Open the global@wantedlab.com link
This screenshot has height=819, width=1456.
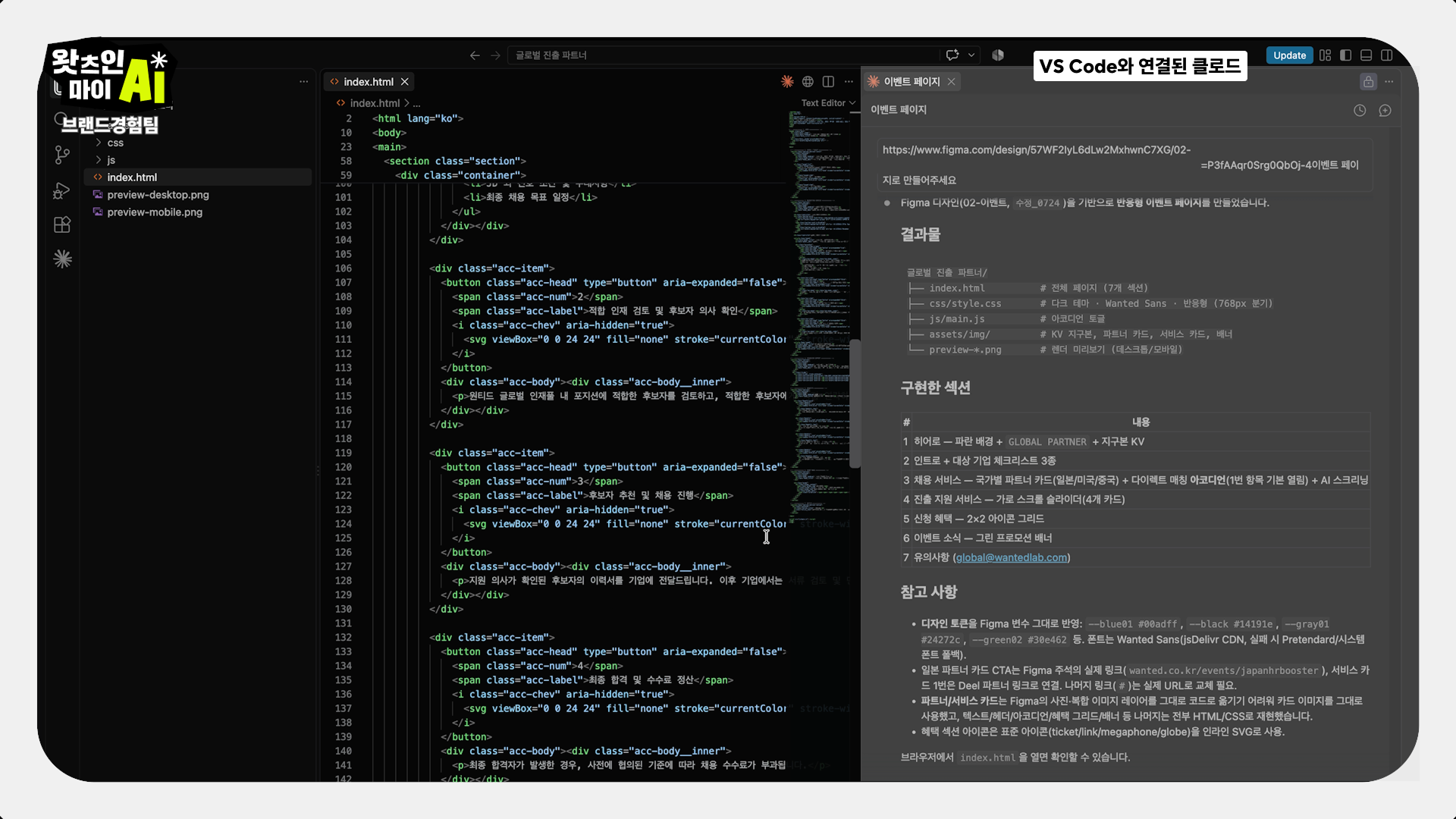tap(1012, 557)
